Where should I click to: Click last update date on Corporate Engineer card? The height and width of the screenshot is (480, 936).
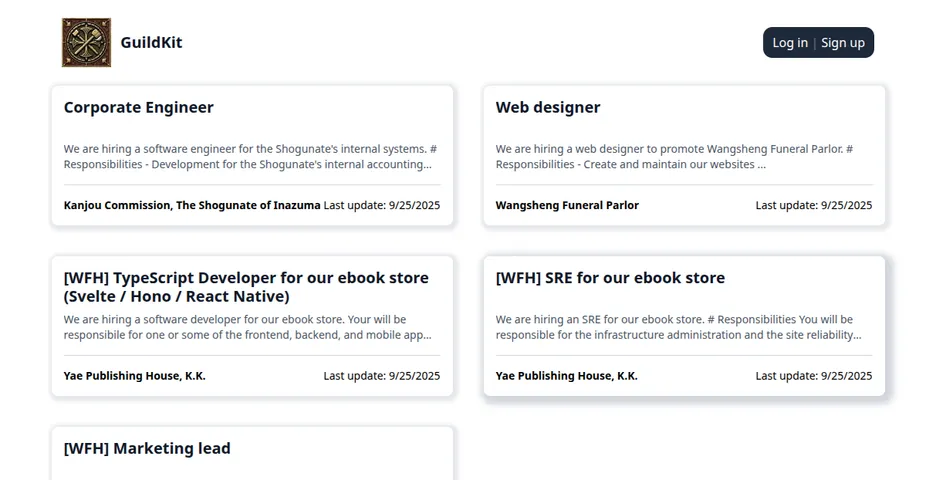[382, 205]
